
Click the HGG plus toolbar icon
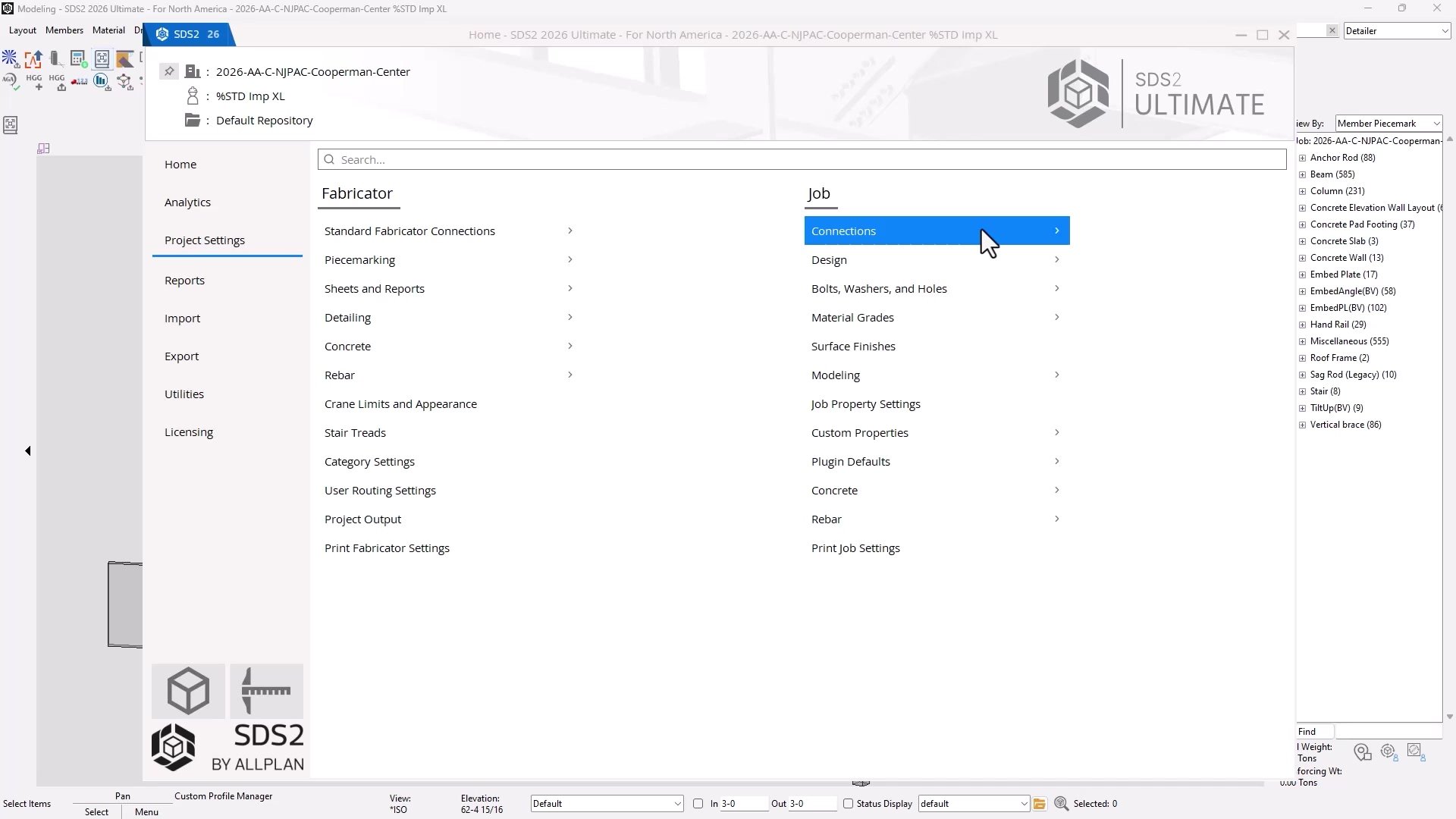34,81
